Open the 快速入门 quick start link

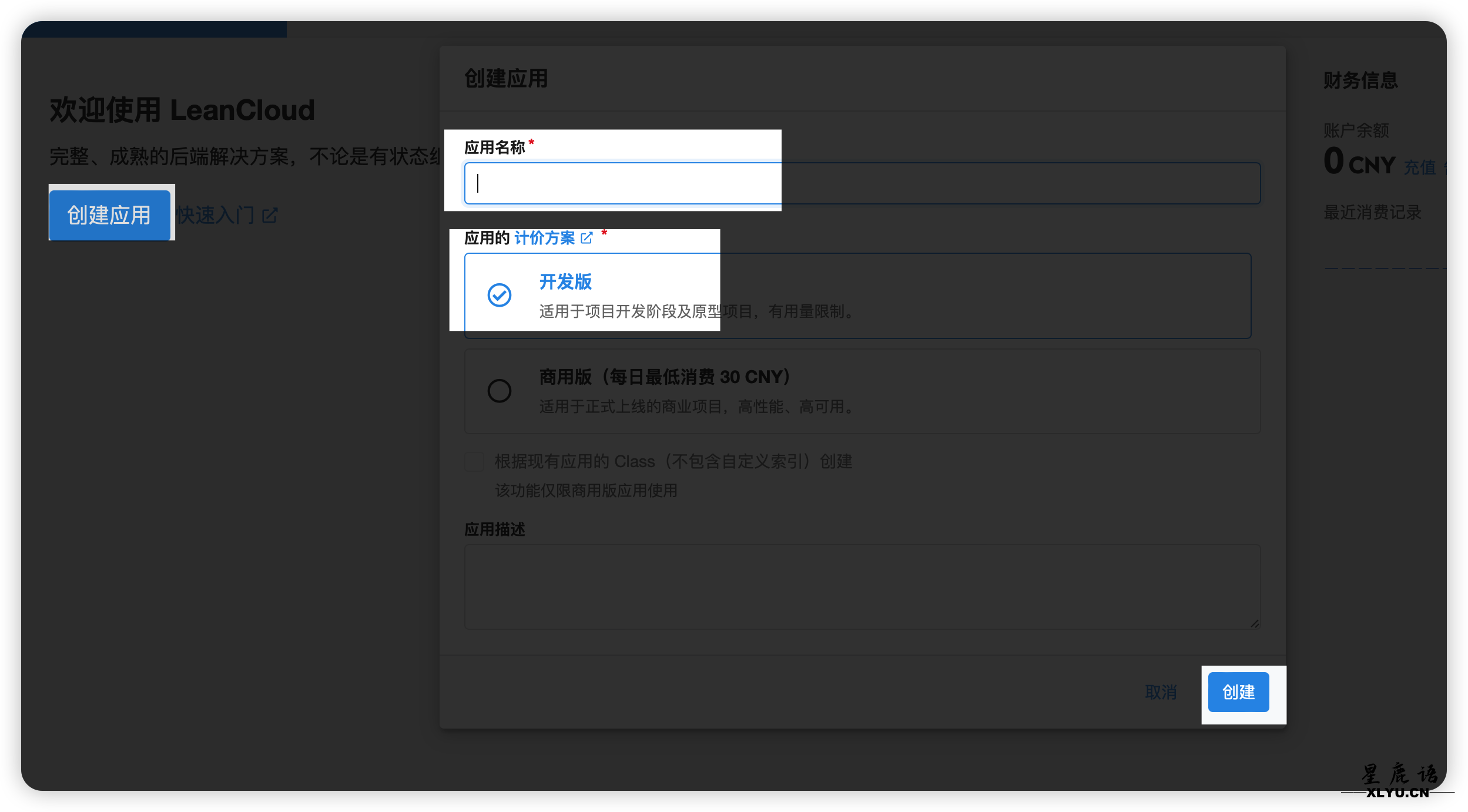(215, 216)
